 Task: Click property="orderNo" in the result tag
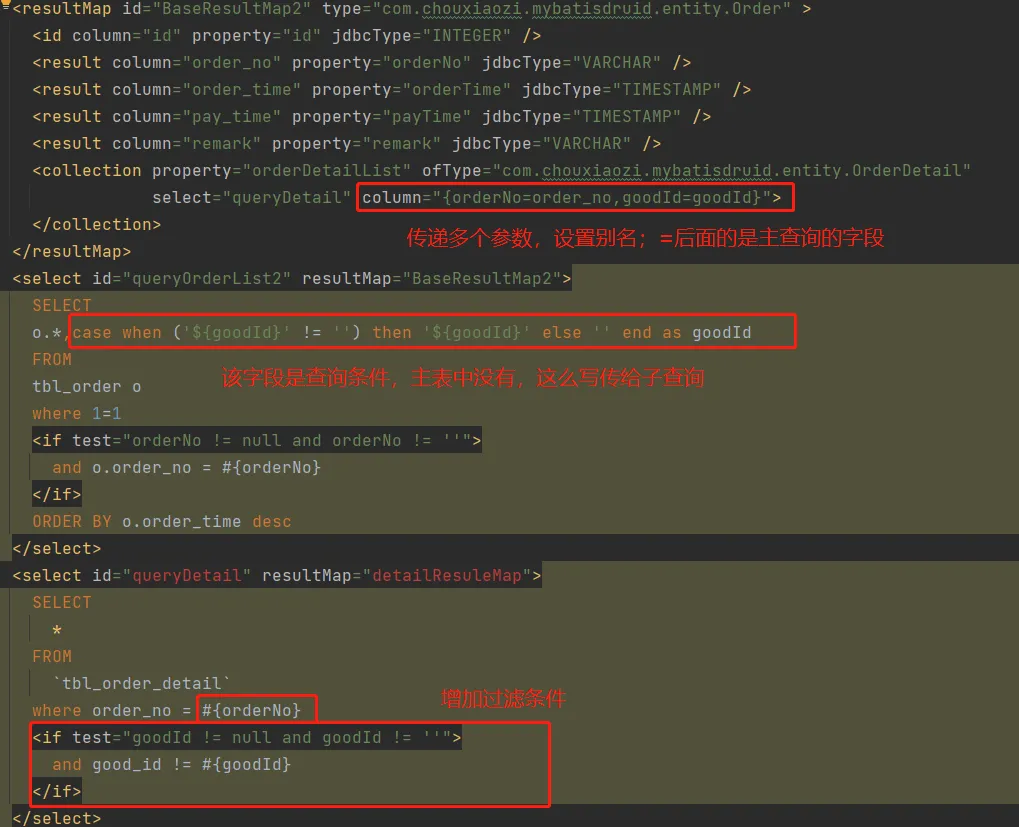(381, 62)
